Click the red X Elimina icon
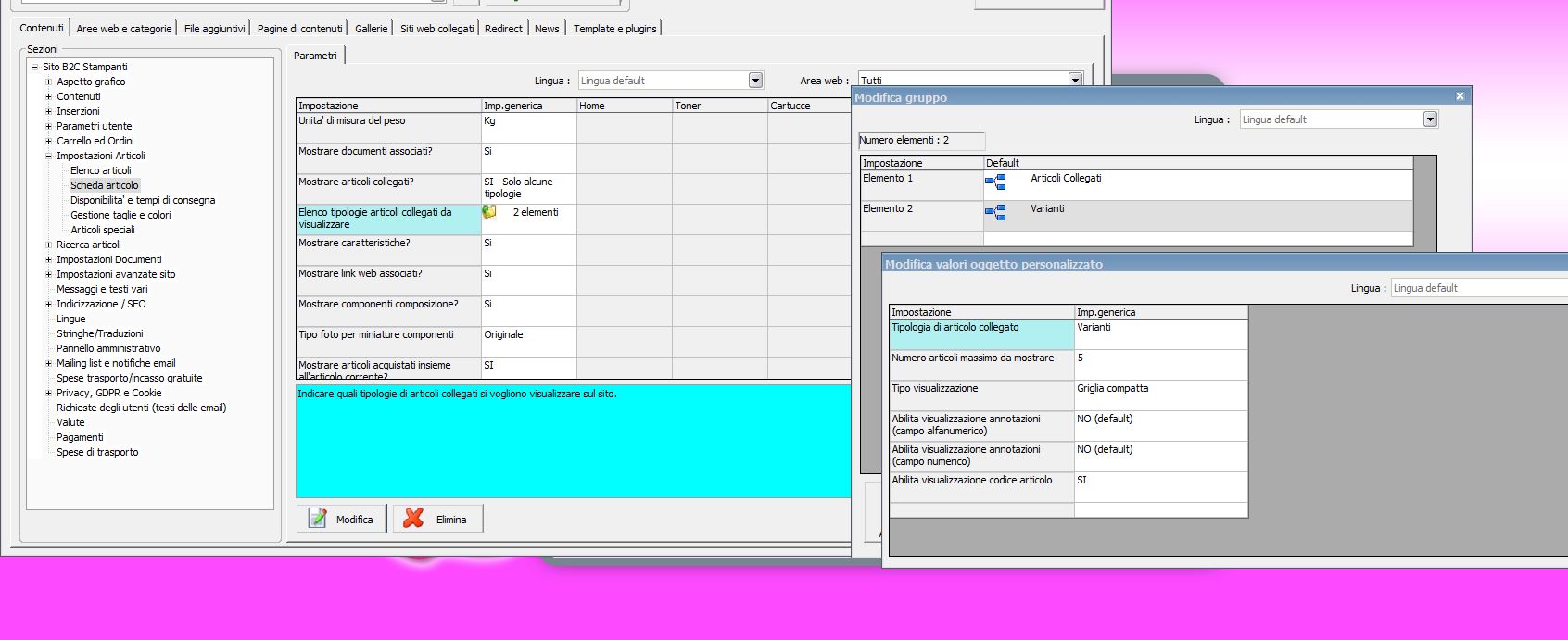This screenshot has height=640, width=1568. click(413, 519)
